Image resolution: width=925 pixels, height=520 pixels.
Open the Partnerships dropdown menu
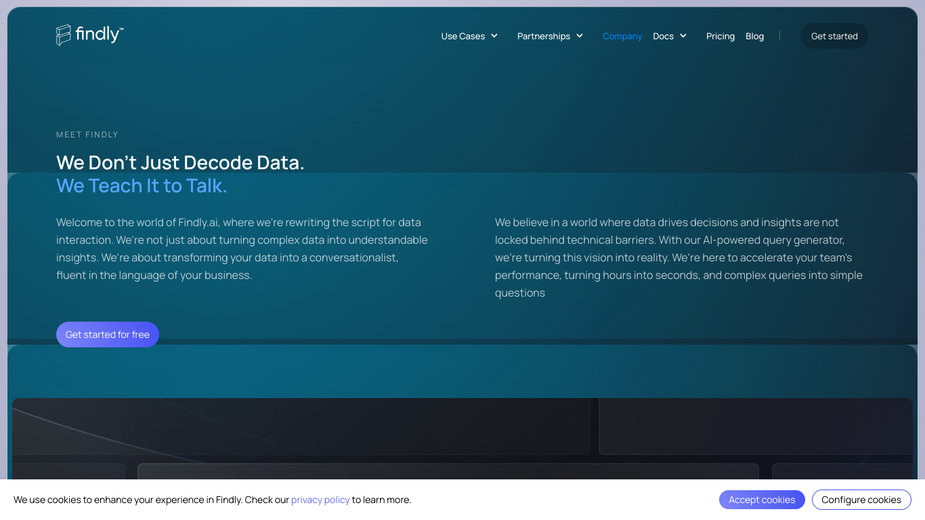(550, 36)
